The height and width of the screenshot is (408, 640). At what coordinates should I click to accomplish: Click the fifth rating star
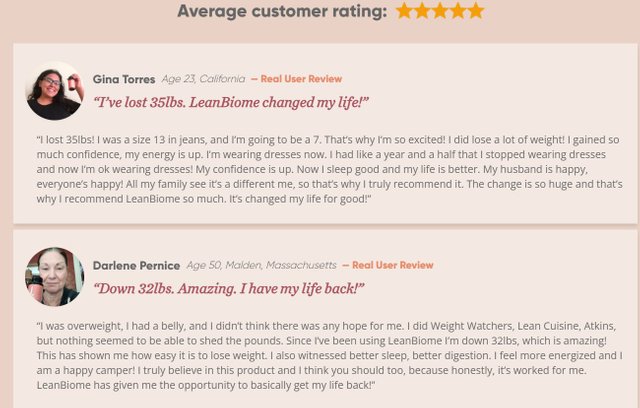(476, 11)
